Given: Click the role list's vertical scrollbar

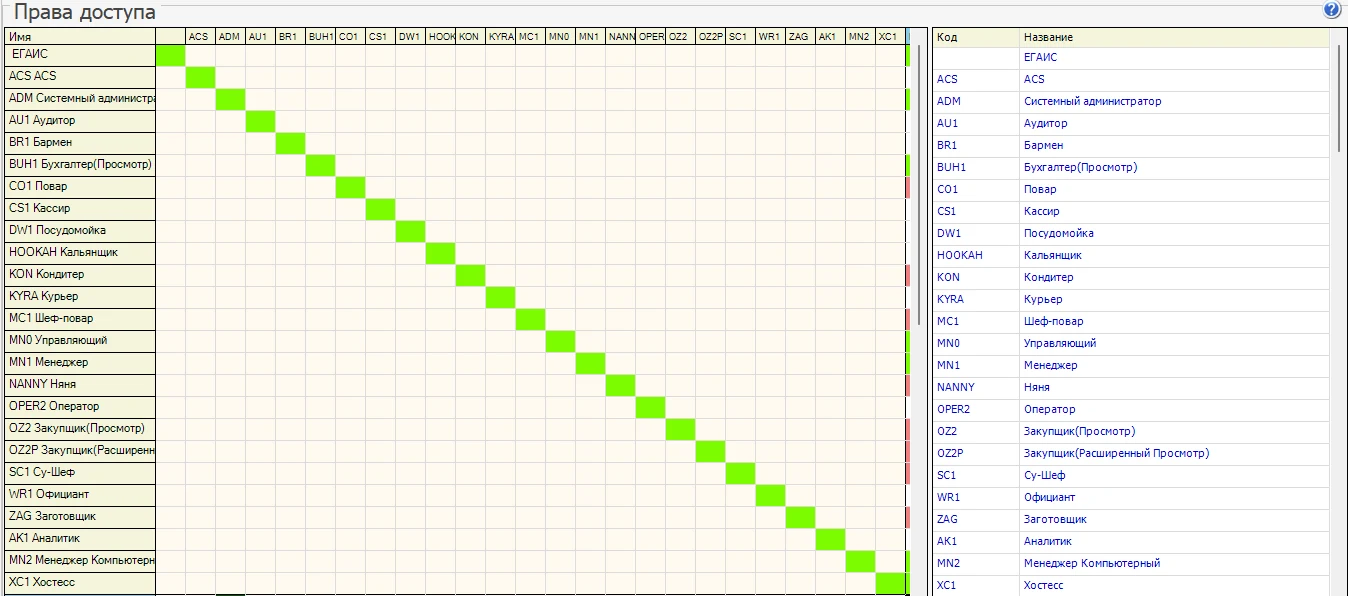Looking at the screenshot, I should pyautogui.click(x=1340, y=100).
